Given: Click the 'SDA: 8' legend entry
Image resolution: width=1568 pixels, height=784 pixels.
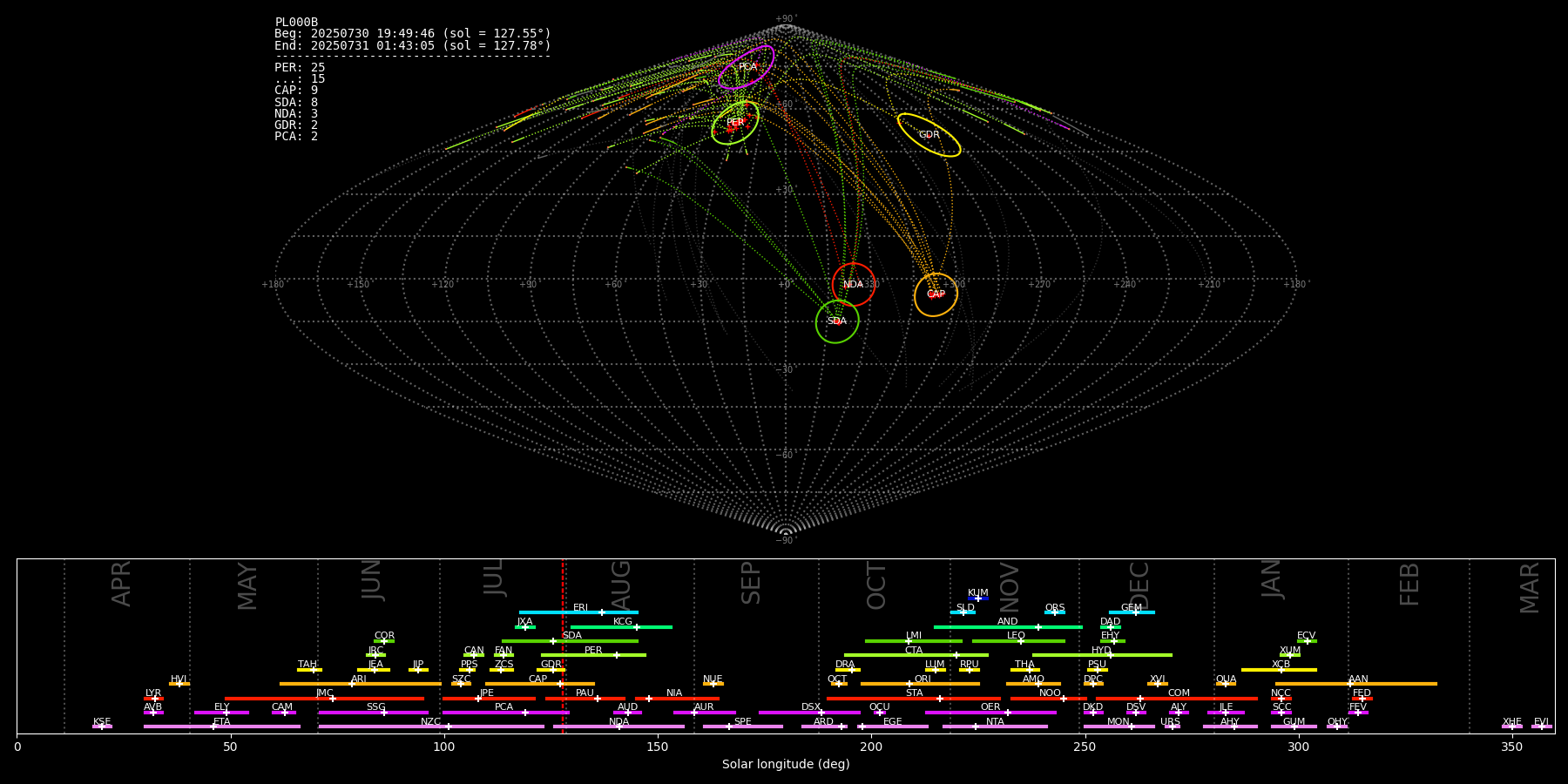Looking at the screenshot, I should click(296, 102).
